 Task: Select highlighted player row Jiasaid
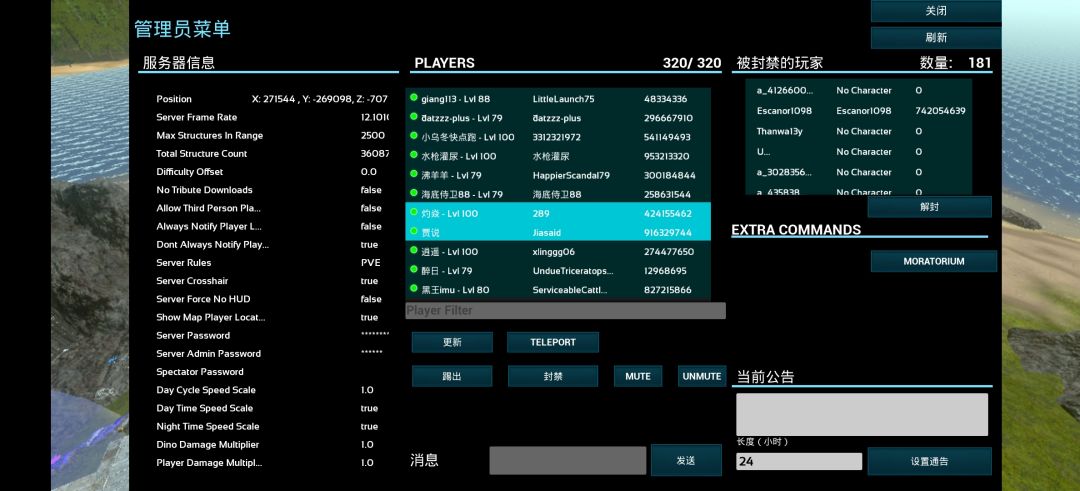click(x=558, y=232)
